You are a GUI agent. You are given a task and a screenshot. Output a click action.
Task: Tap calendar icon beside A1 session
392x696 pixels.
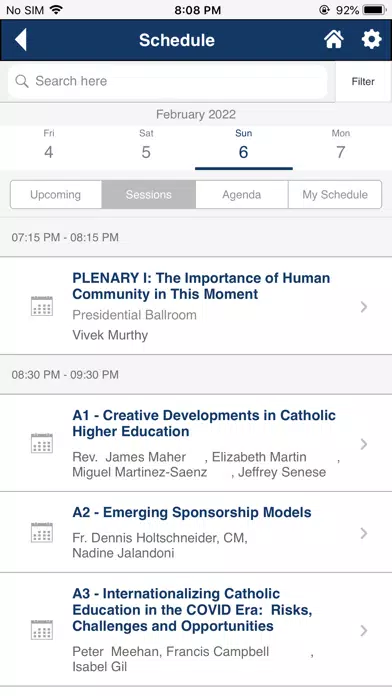[x=42, y=443]
